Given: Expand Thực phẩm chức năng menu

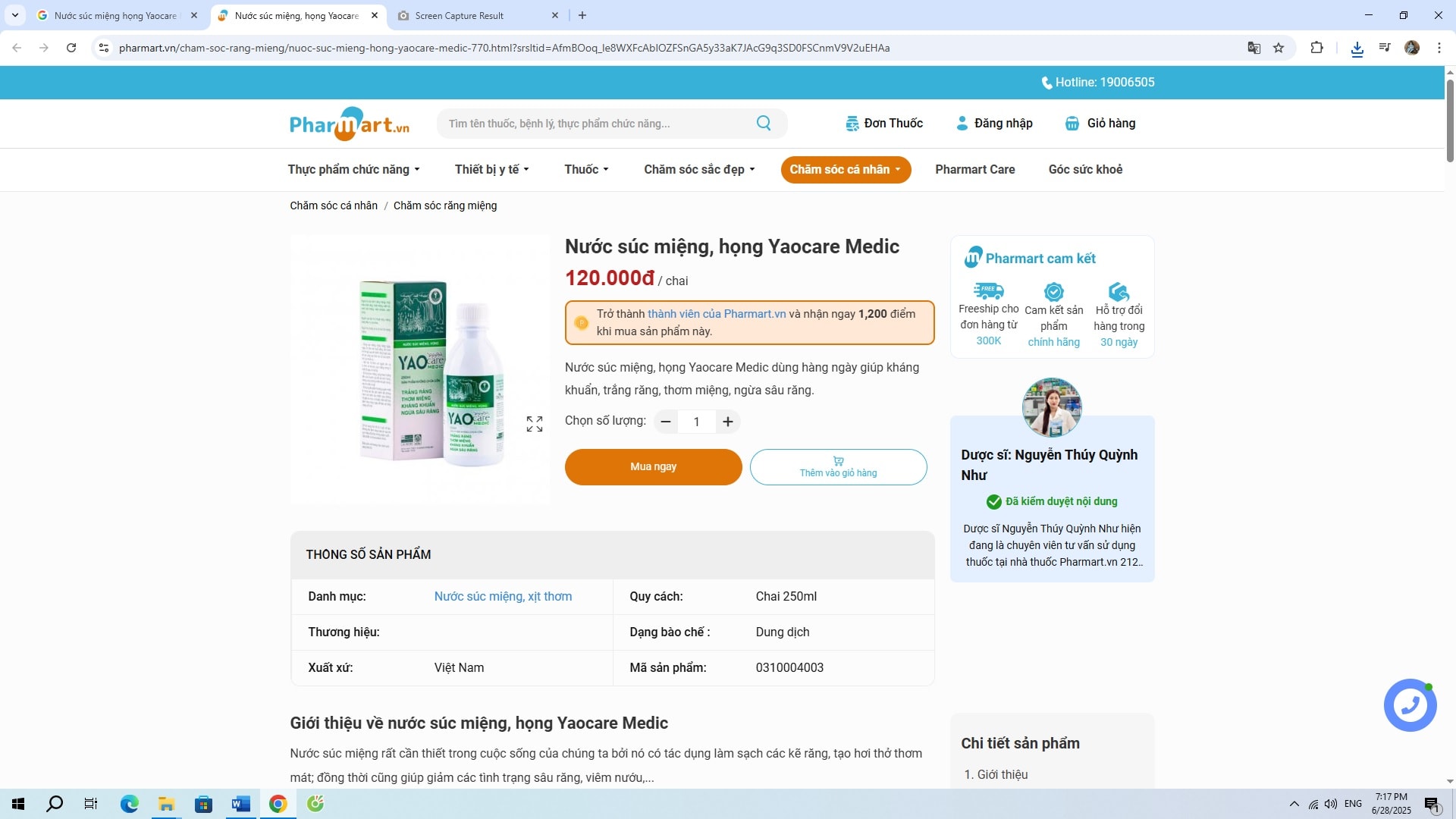Looking at the screenshot, I should click(x=353, y=169).
